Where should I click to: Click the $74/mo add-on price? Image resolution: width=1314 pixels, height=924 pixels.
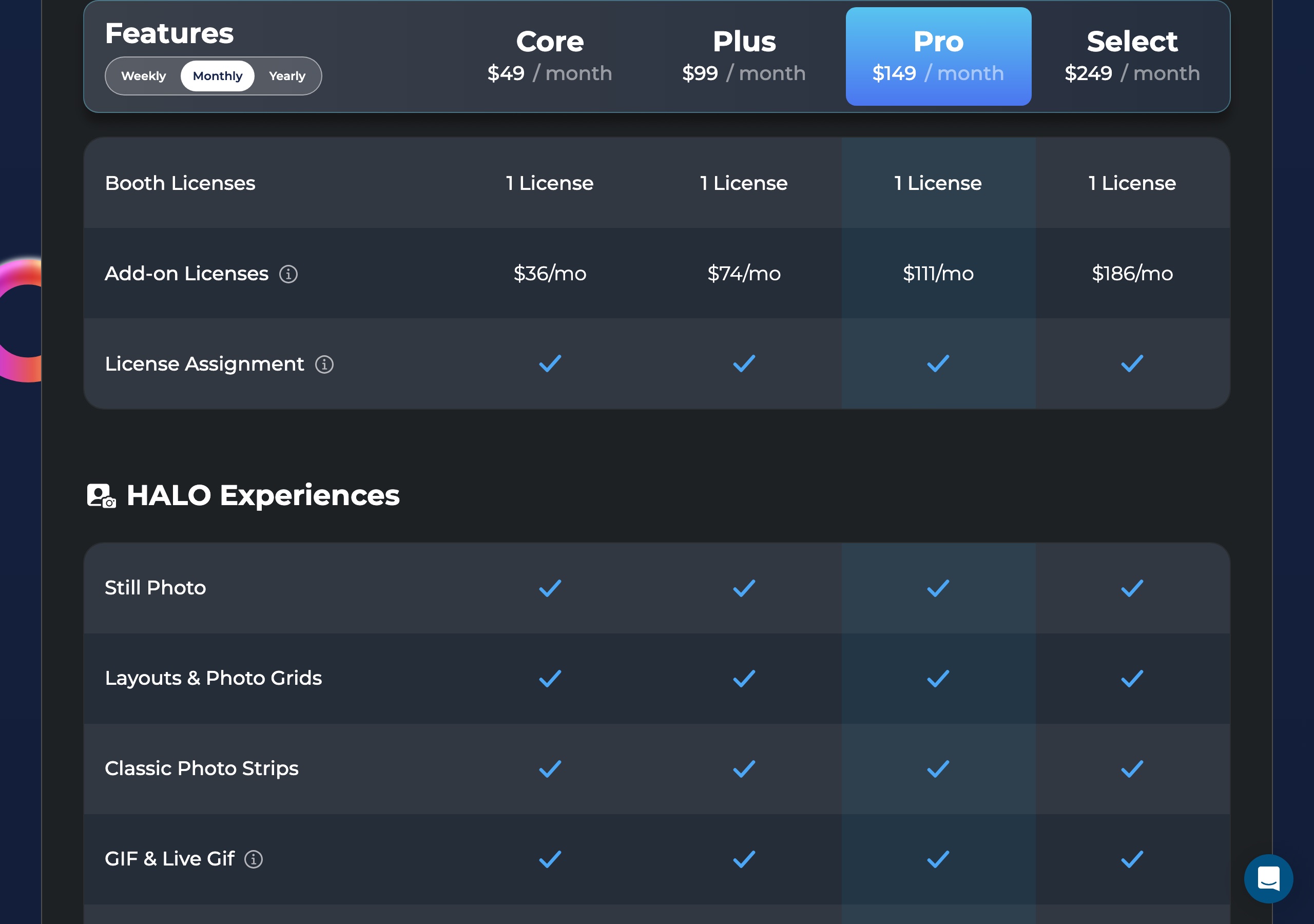pyautogui.click(x=744, y=274)
